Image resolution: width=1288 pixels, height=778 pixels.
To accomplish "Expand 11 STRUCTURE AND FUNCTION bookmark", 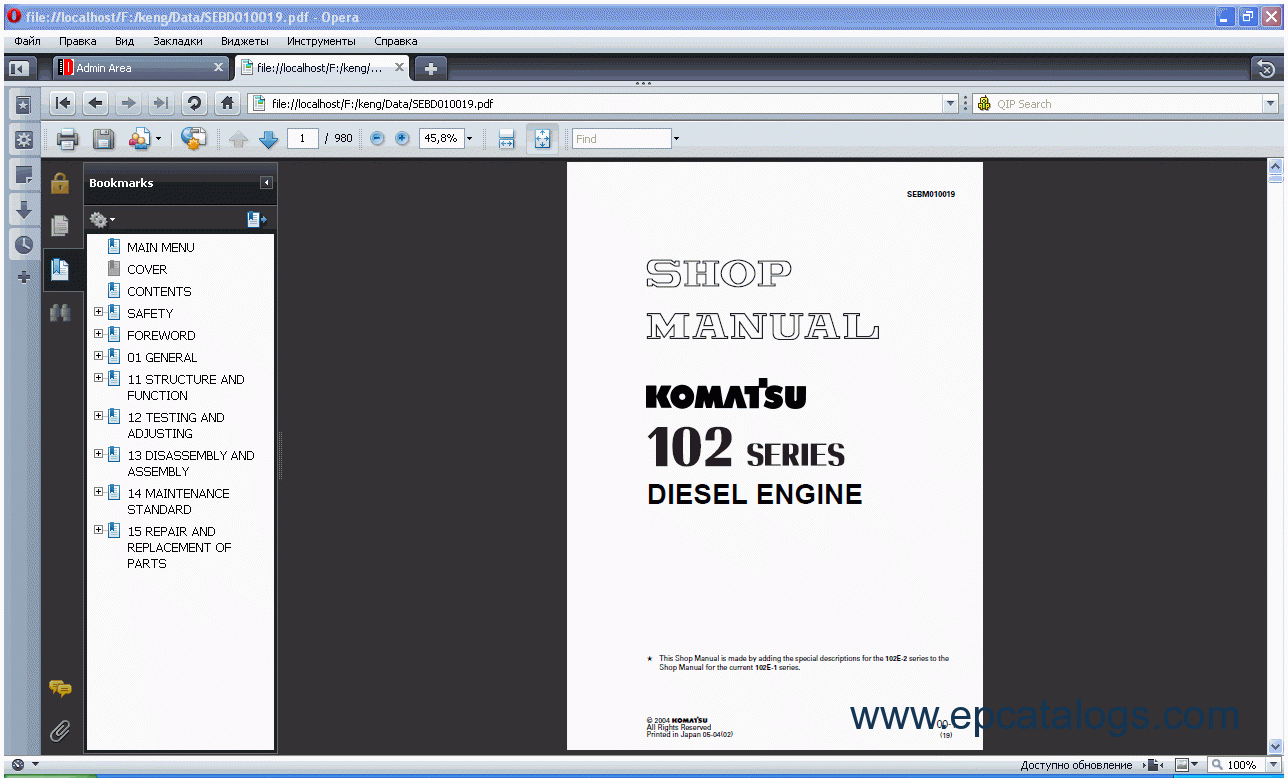I will pos(99,378).
